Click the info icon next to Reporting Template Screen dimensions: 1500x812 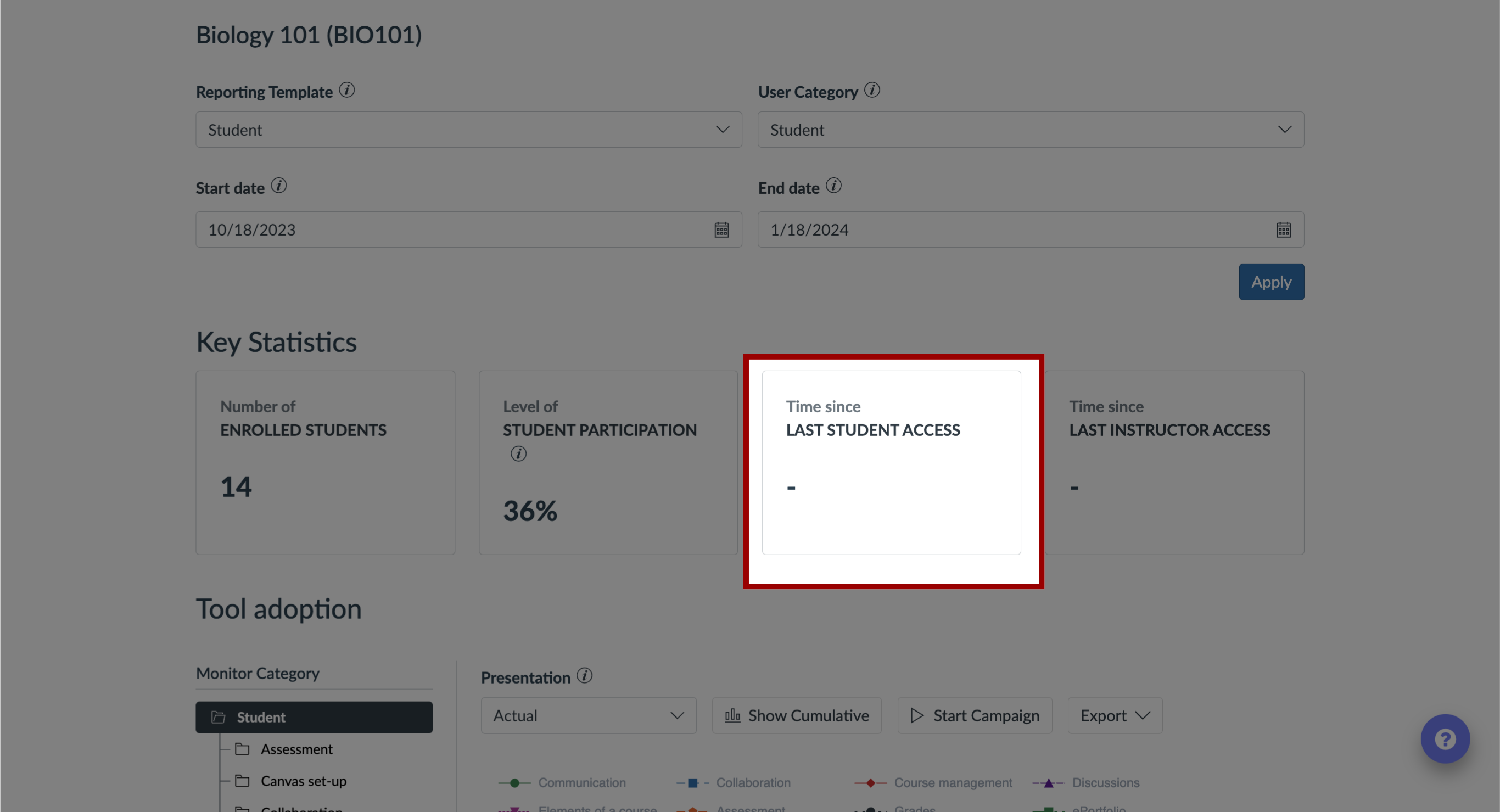[349, 91]
